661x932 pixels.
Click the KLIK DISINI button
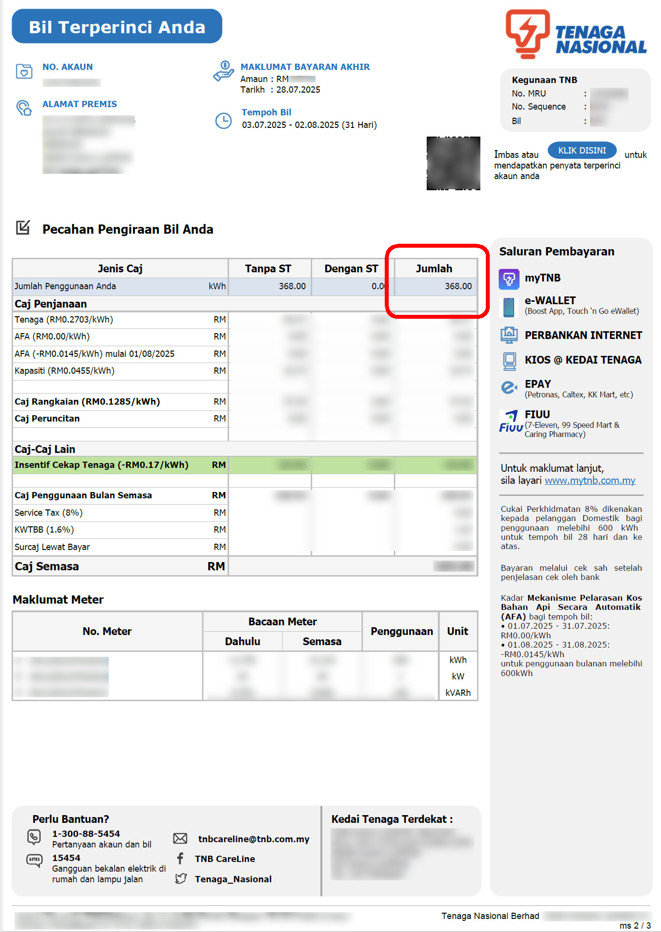pos(582,151)
